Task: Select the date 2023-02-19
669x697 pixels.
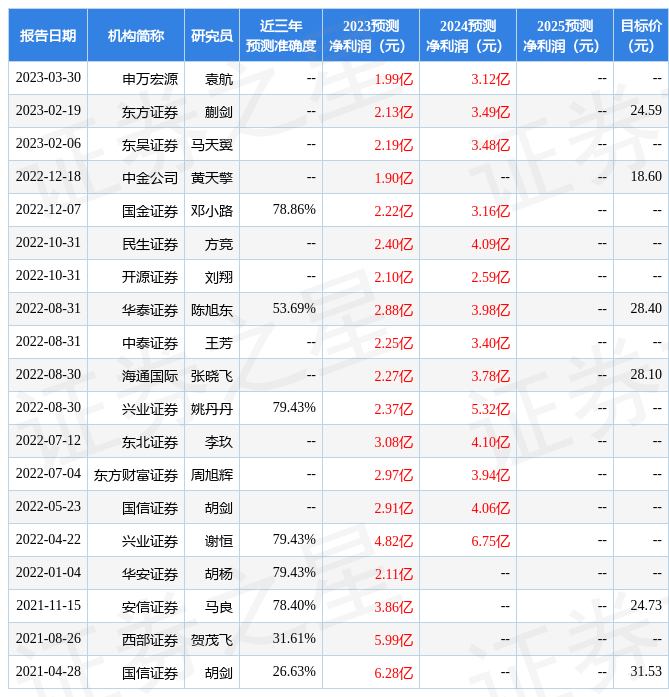Action: [48, 111]
